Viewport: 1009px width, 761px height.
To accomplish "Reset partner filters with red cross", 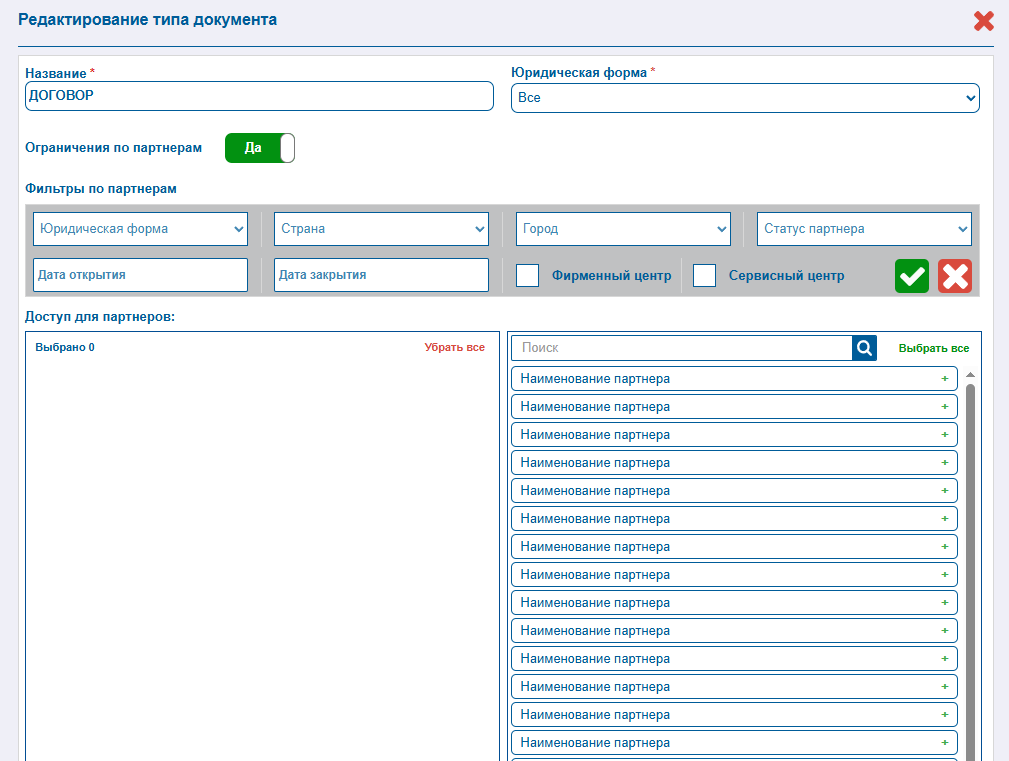I will coord(955,276).
